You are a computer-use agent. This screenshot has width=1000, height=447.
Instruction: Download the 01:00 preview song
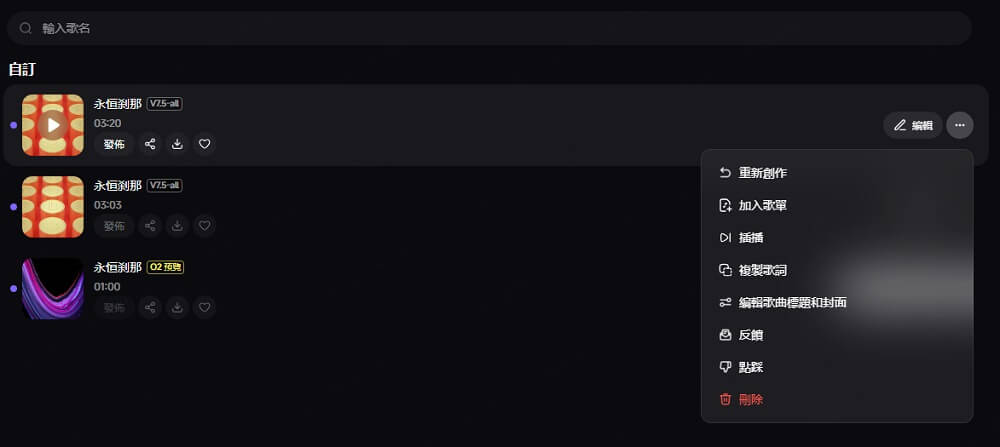pos(177,307)
